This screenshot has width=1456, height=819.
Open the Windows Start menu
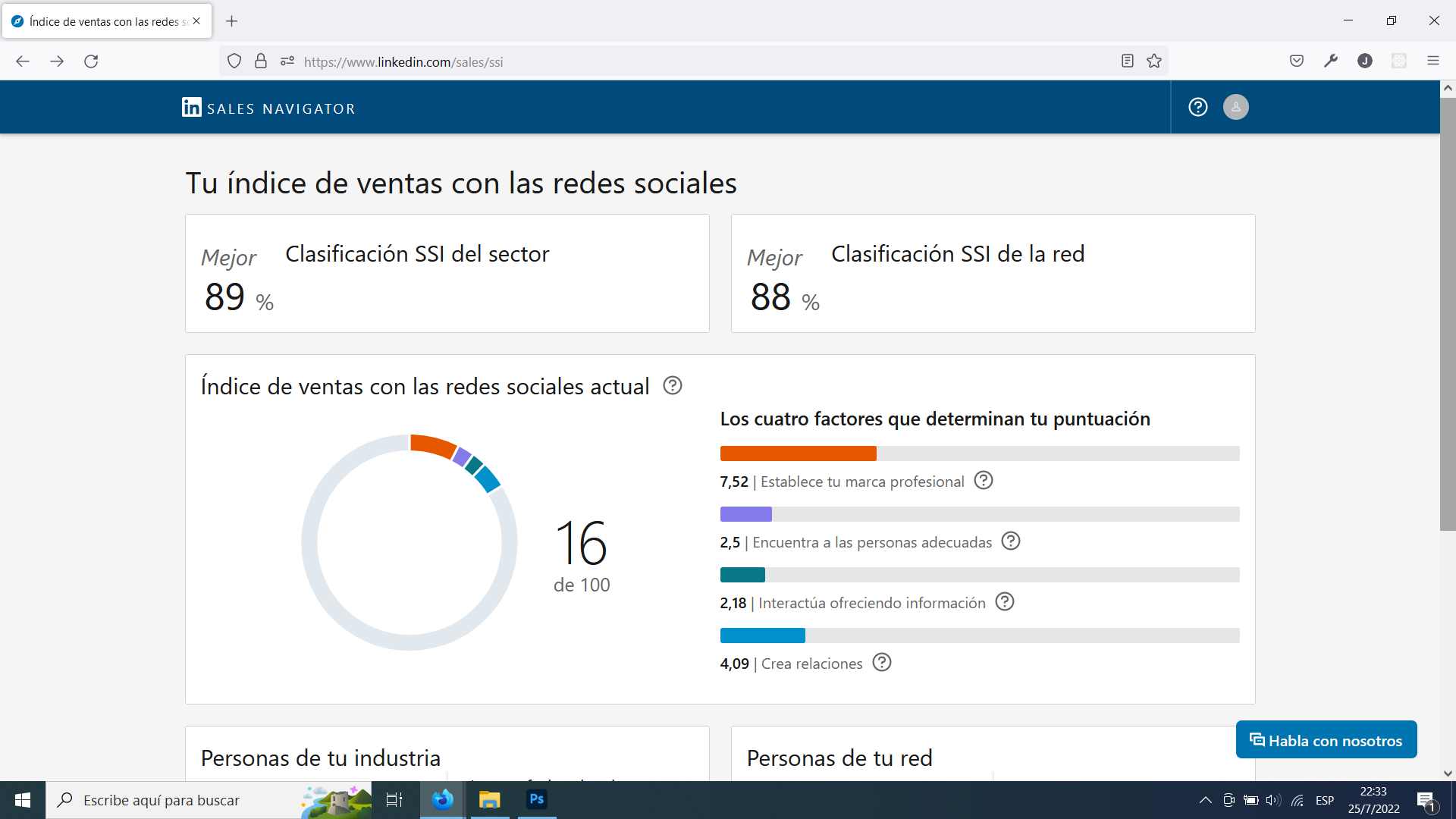point(23,800)
